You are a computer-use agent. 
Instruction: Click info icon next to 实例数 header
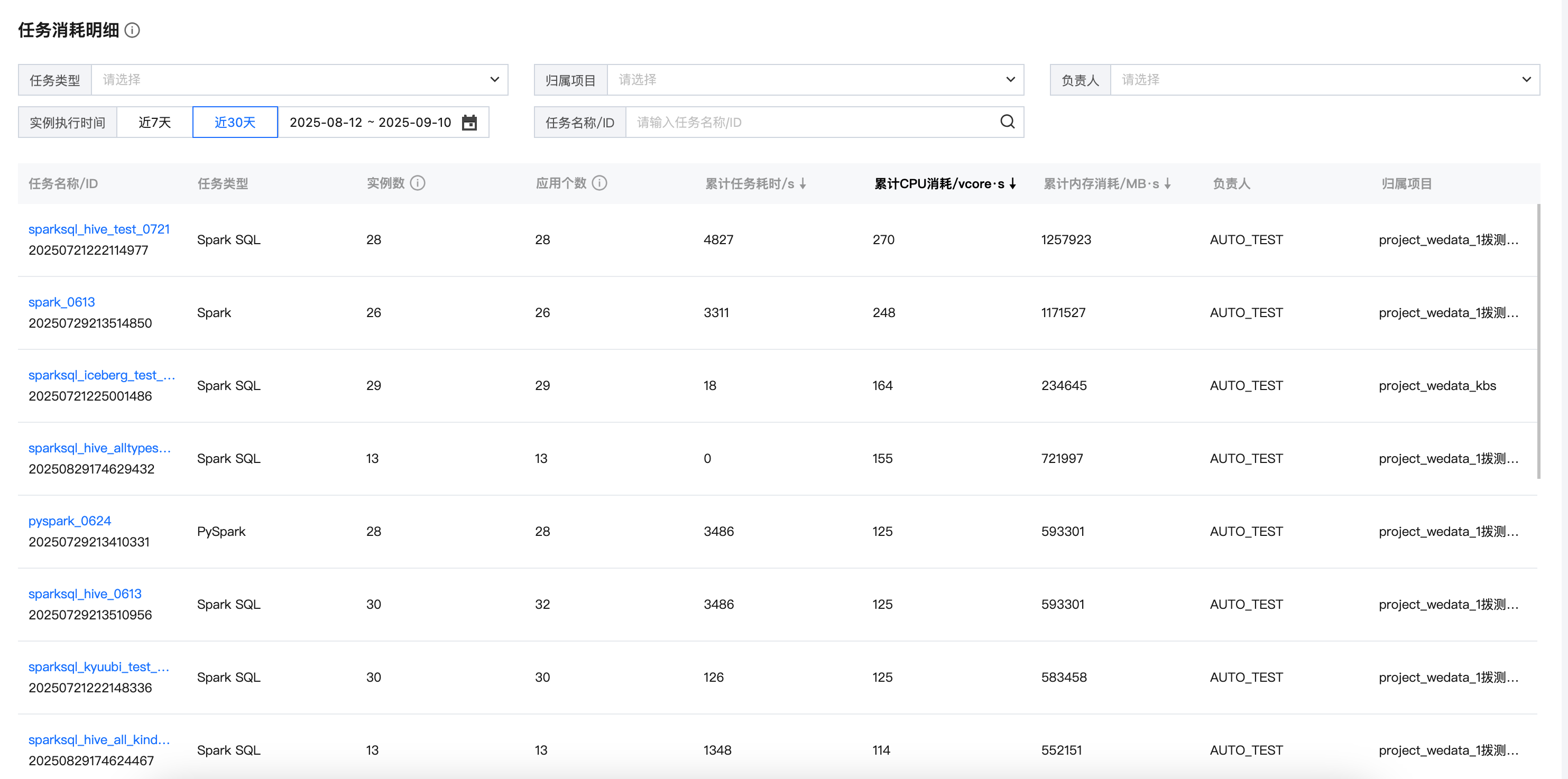click(x=418, y=183)
